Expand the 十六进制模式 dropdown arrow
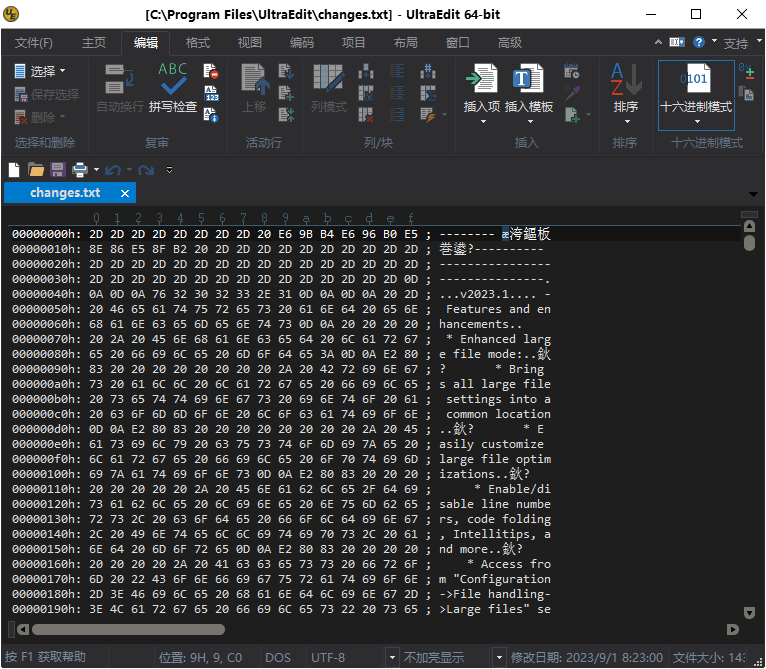This screenshot has width=766, height=669. click(697, 122)
